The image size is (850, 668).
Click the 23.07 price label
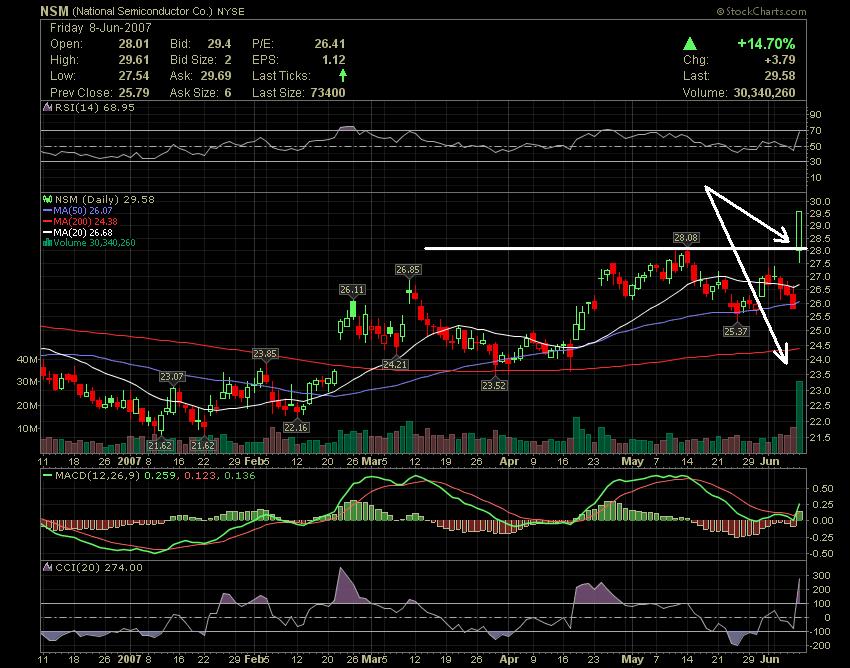(172, 376)
